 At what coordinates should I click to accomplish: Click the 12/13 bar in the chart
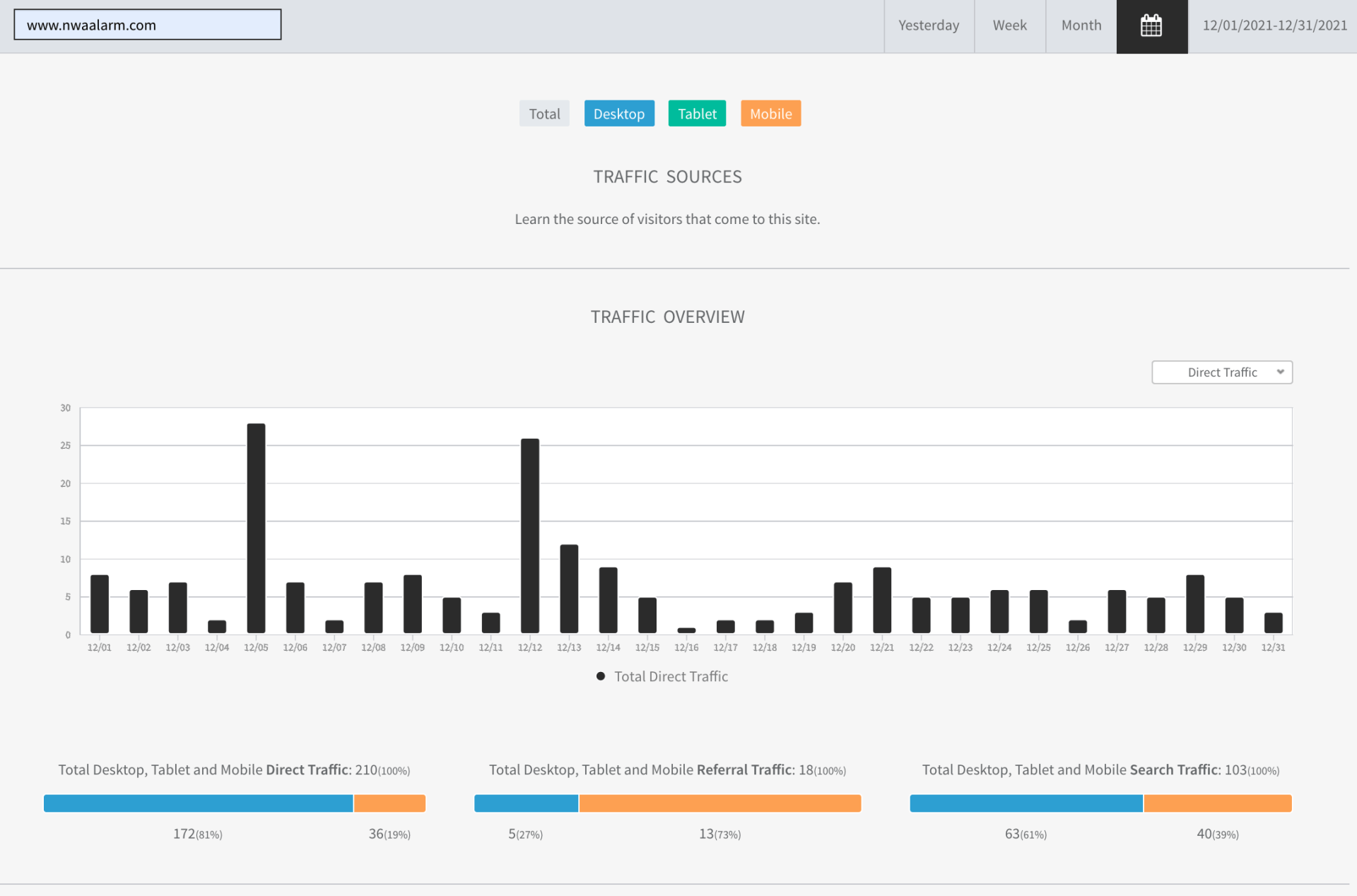point(569,589)
